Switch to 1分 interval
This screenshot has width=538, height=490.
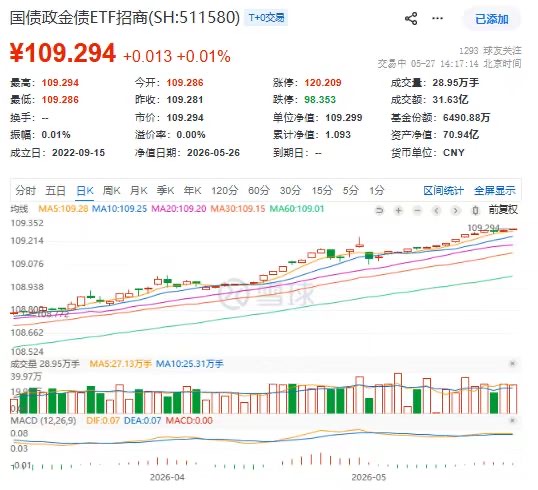click(x=376, y=190)
